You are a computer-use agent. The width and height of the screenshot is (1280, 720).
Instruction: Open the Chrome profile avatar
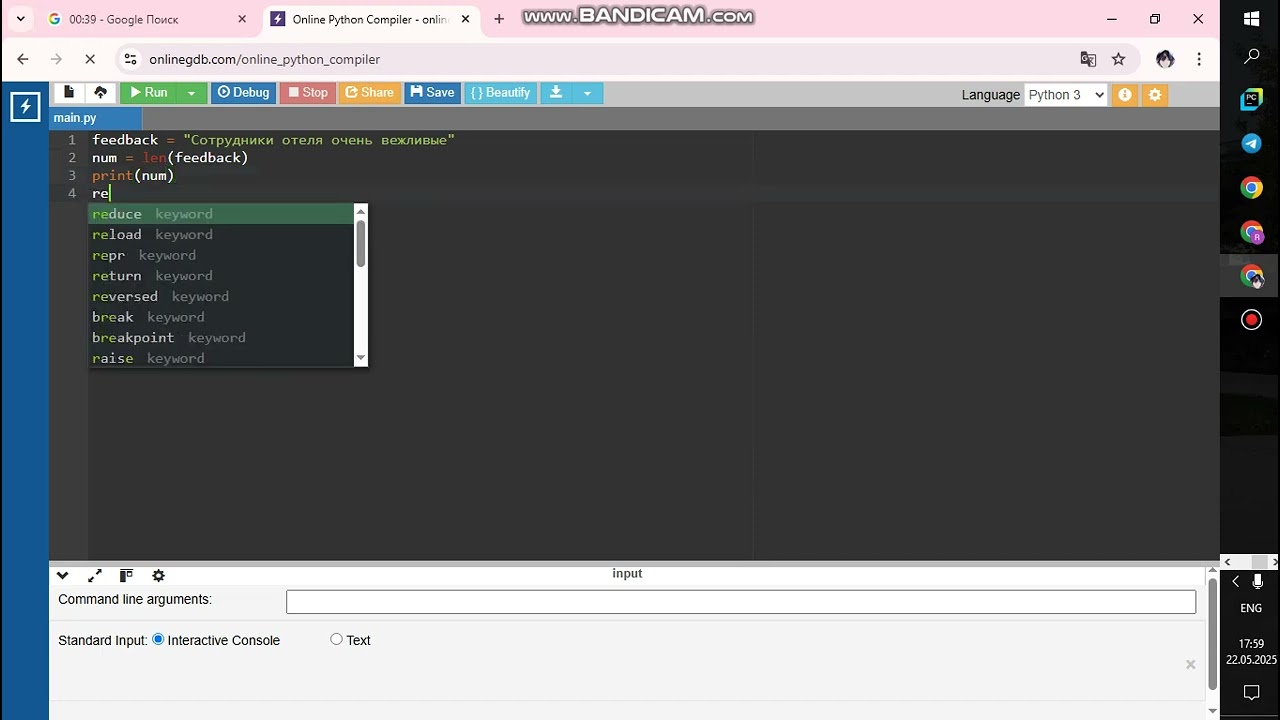click(1165, 59)
